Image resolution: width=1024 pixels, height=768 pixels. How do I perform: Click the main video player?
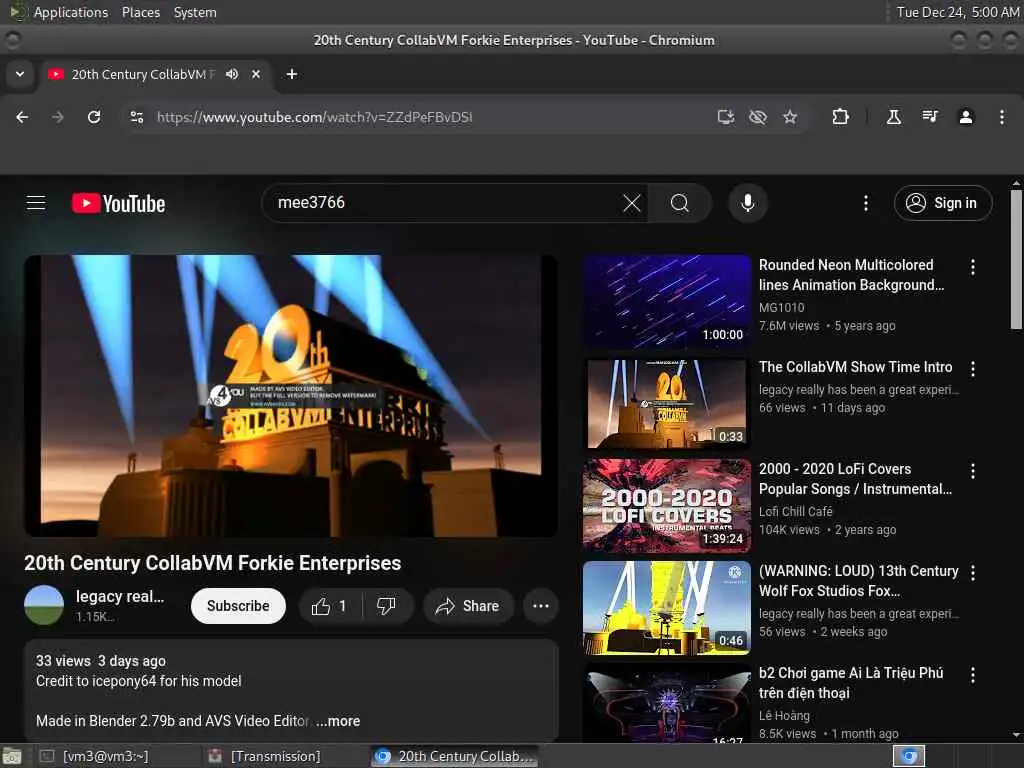click(x=291, y=396)
